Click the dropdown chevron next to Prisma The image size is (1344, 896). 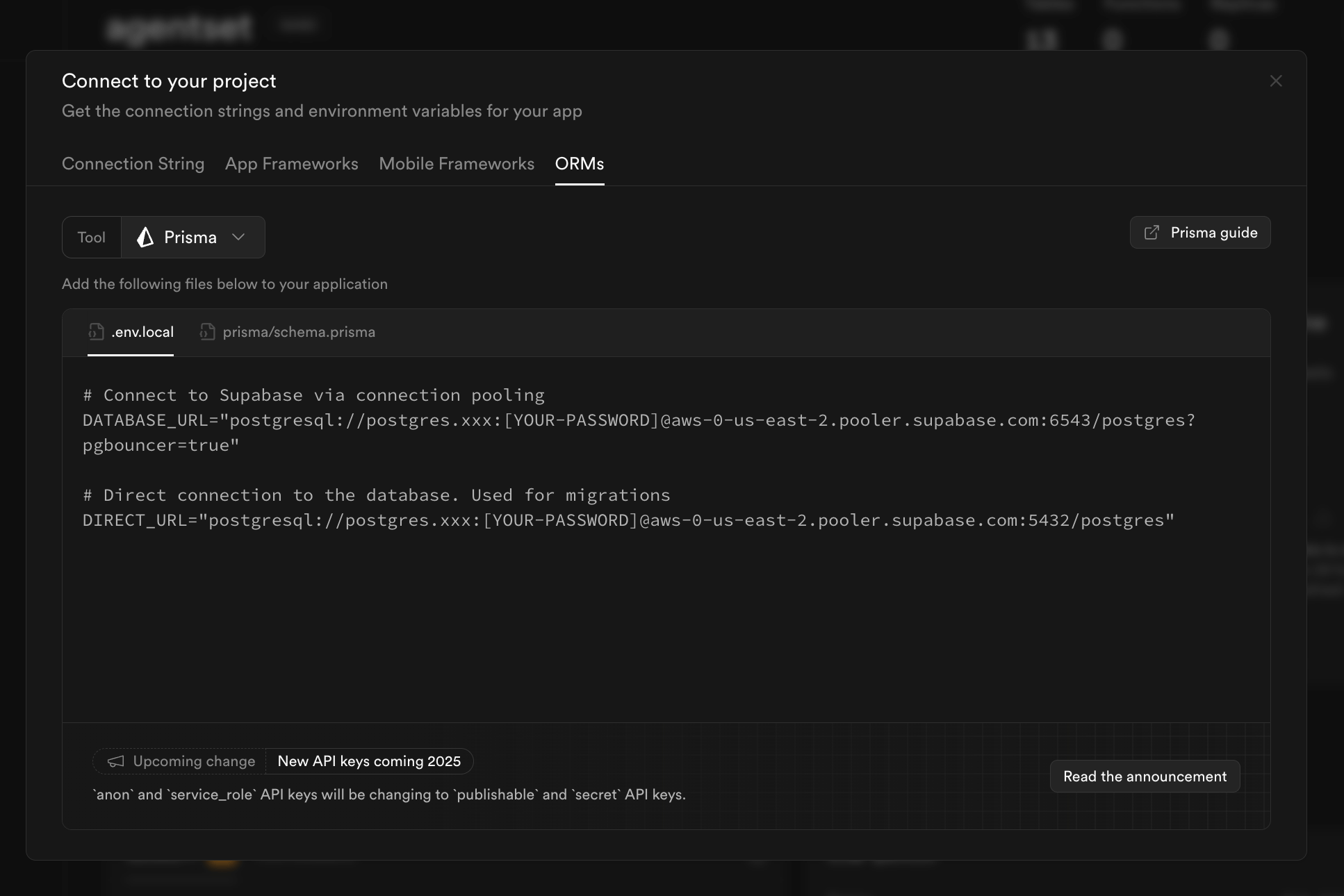[x=238, y=238]
